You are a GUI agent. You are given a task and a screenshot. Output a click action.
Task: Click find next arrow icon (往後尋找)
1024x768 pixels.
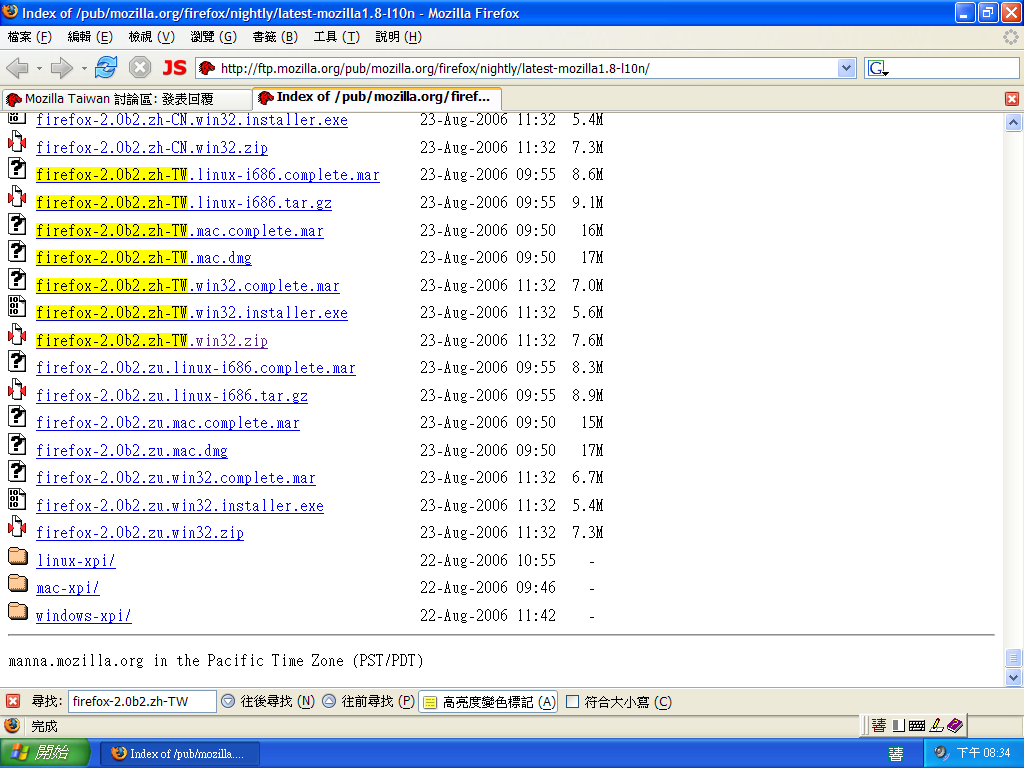[x=228, y=701]
